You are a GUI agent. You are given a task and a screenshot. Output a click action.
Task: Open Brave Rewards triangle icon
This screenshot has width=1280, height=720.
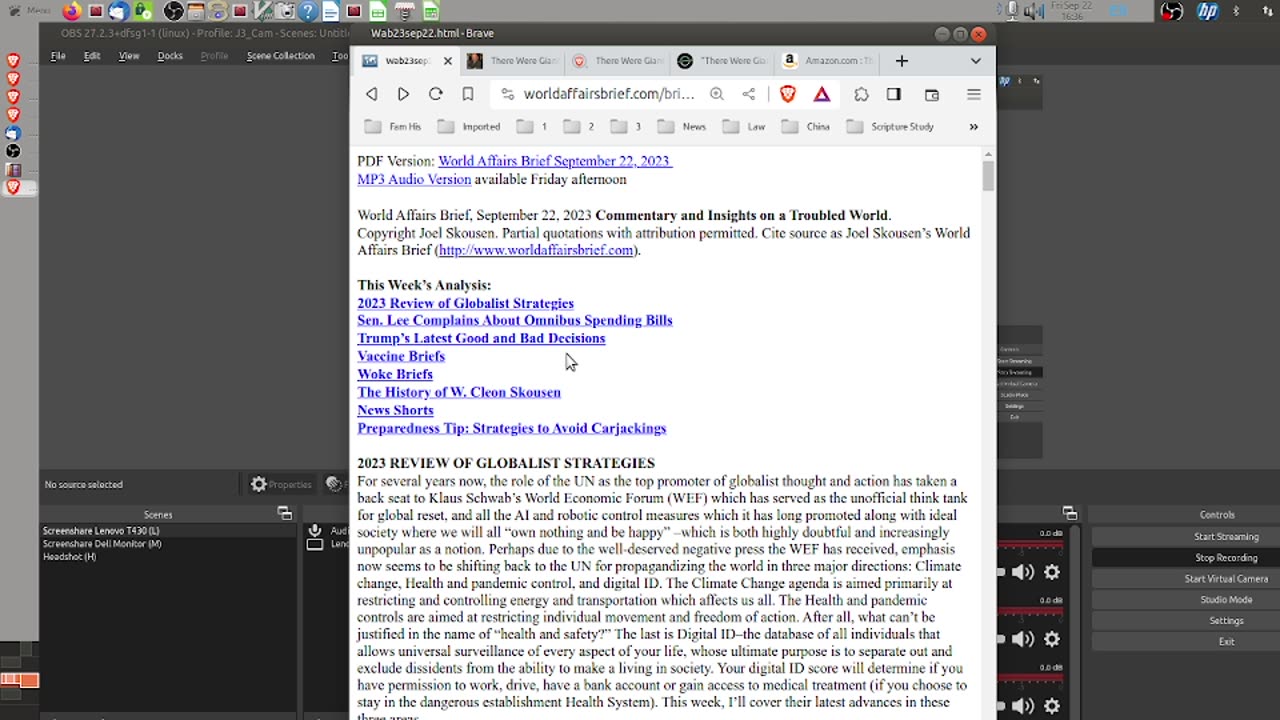coord(822,94)
